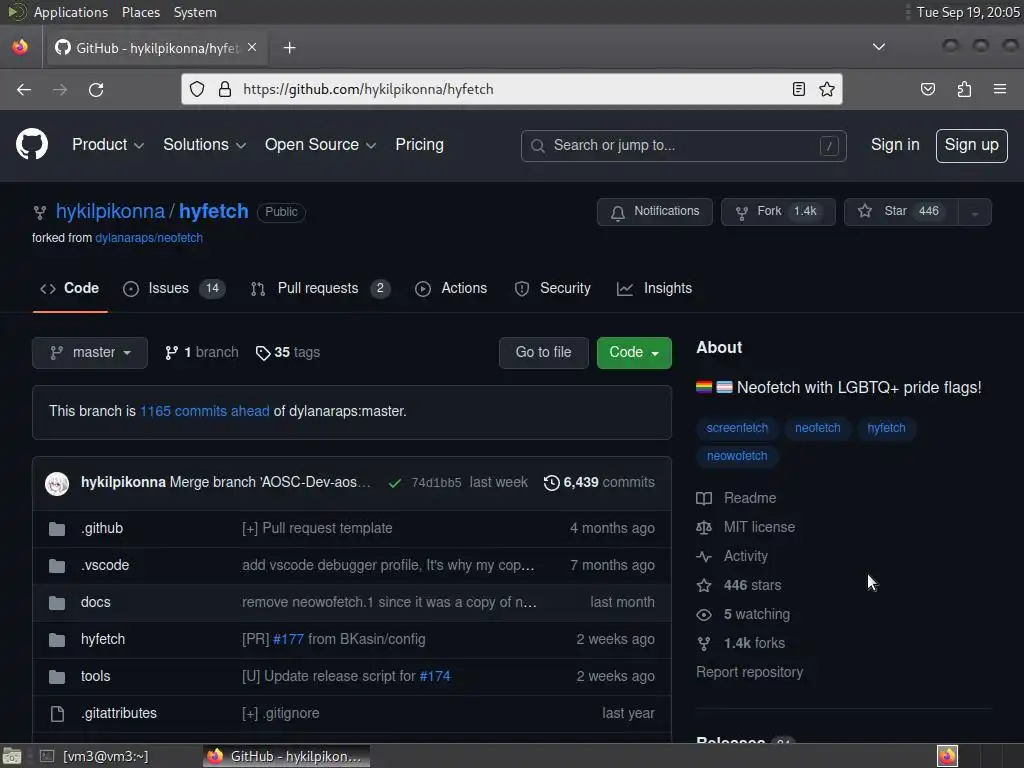The width and height of the screenshot is (1024, 768).
Task: Switch to the Actions tab
Action: tap(451, 288)
